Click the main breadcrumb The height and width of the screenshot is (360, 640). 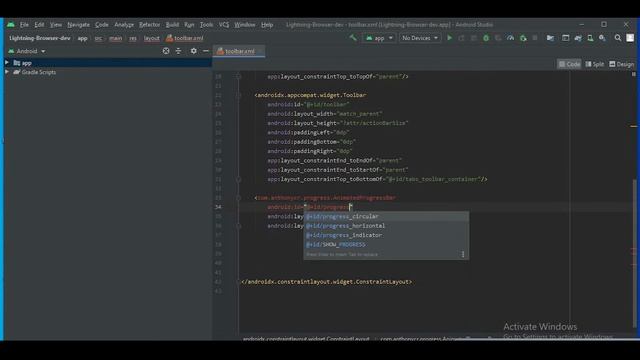click(x=116, y=38)
